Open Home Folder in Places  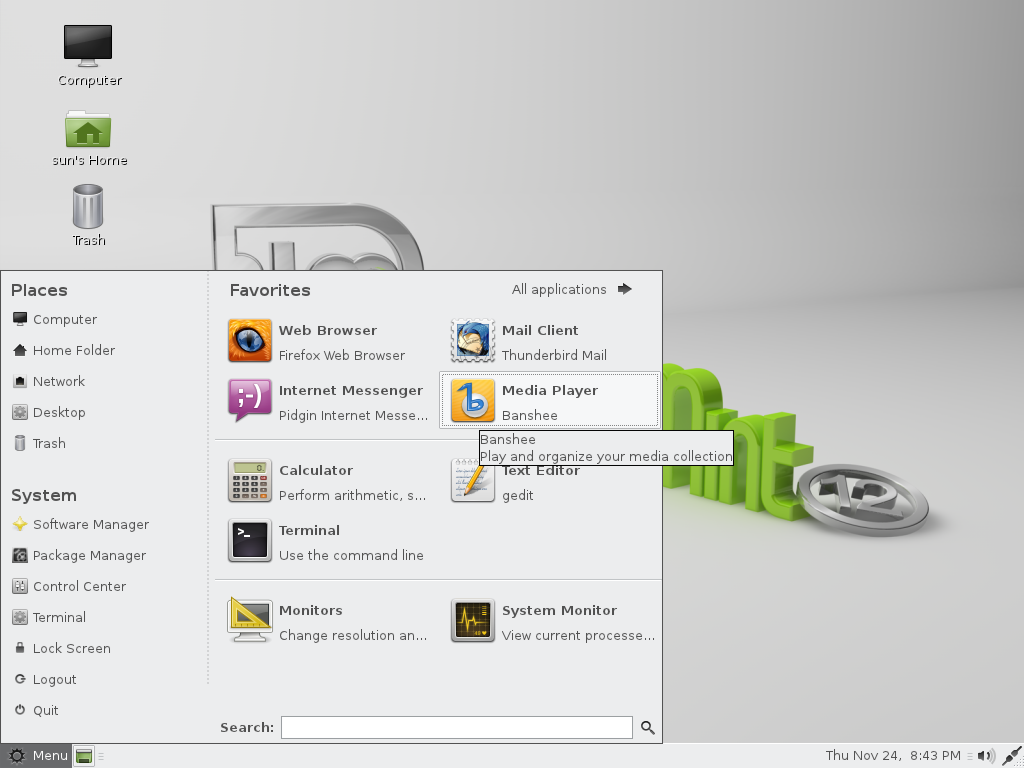64,350
